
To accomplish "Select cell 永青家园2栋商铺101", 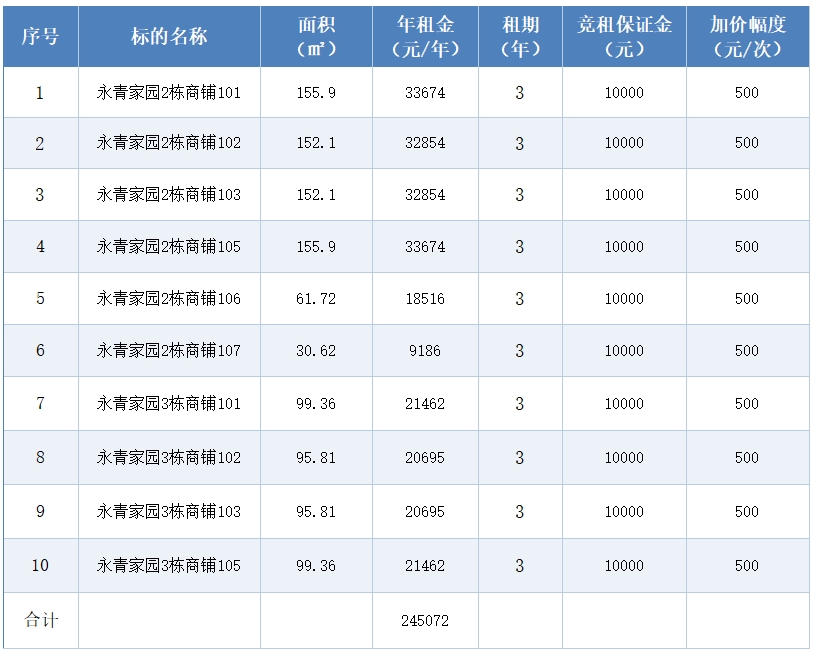I will click(169, 93).
